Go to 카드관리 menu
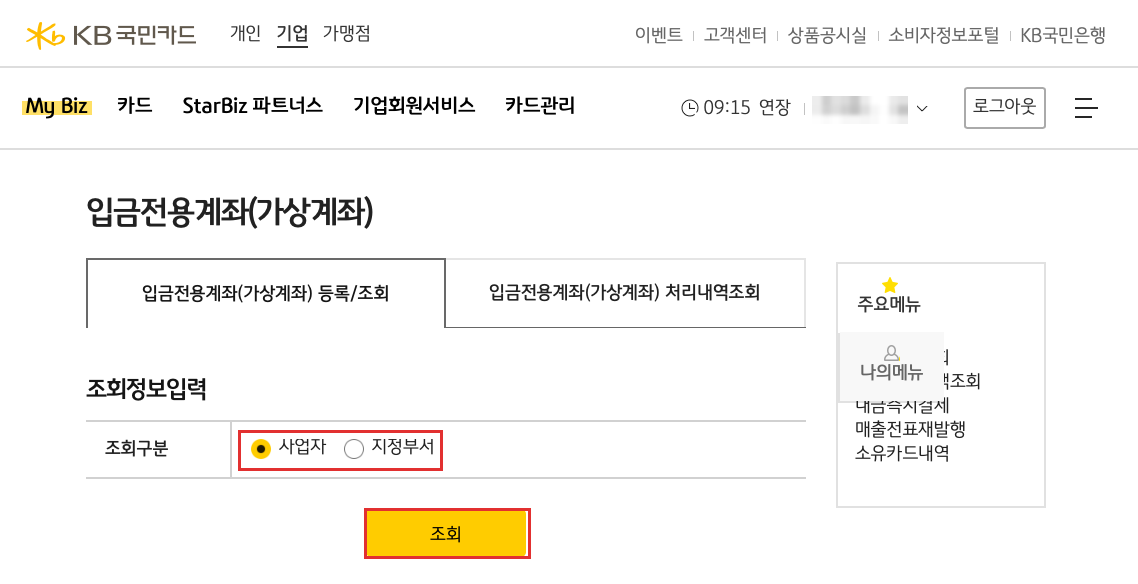This screenshot has width=1138, height=584. (540, 106)
